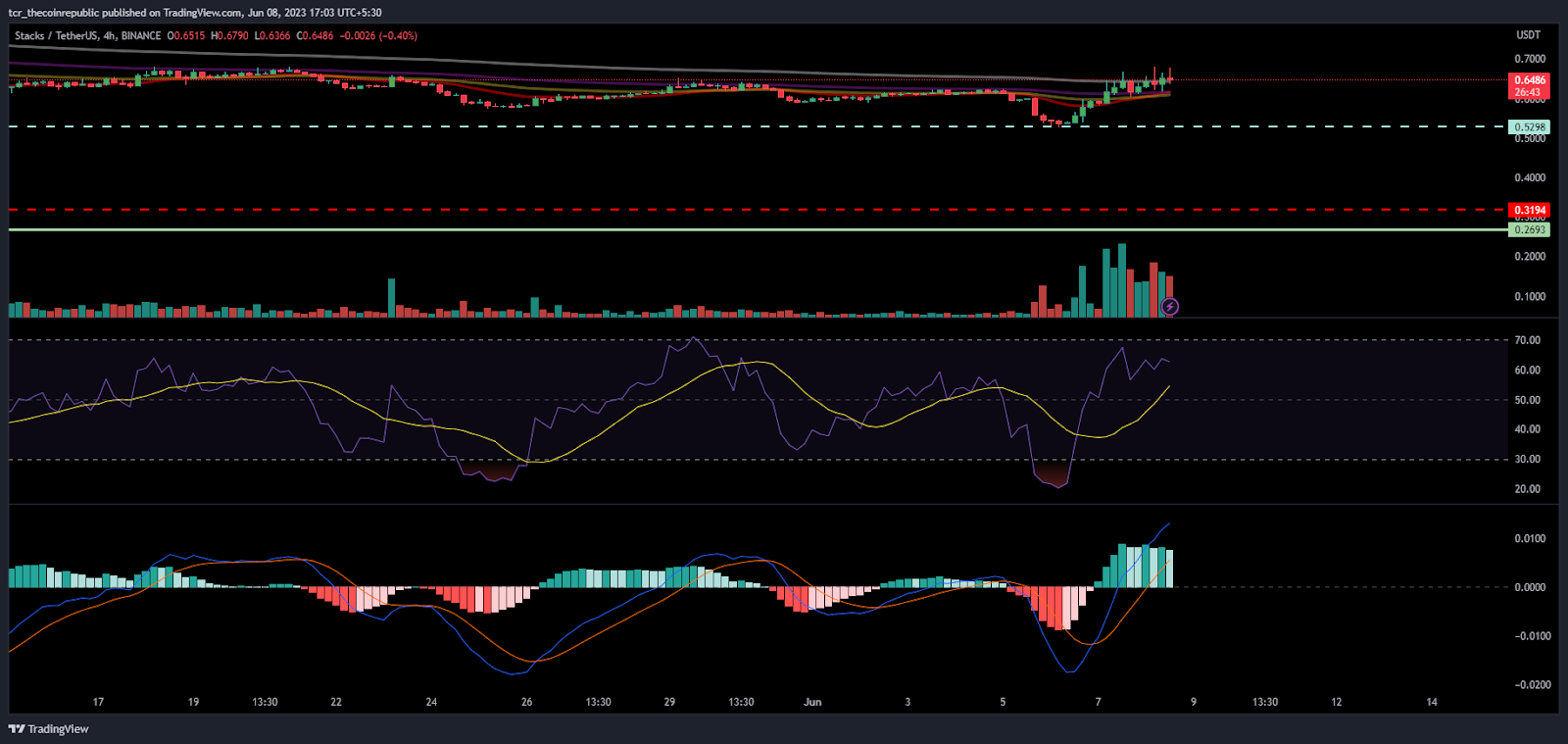Click the 0.2000 price axis label
1568x744 pixels.
coord(1530,256)
